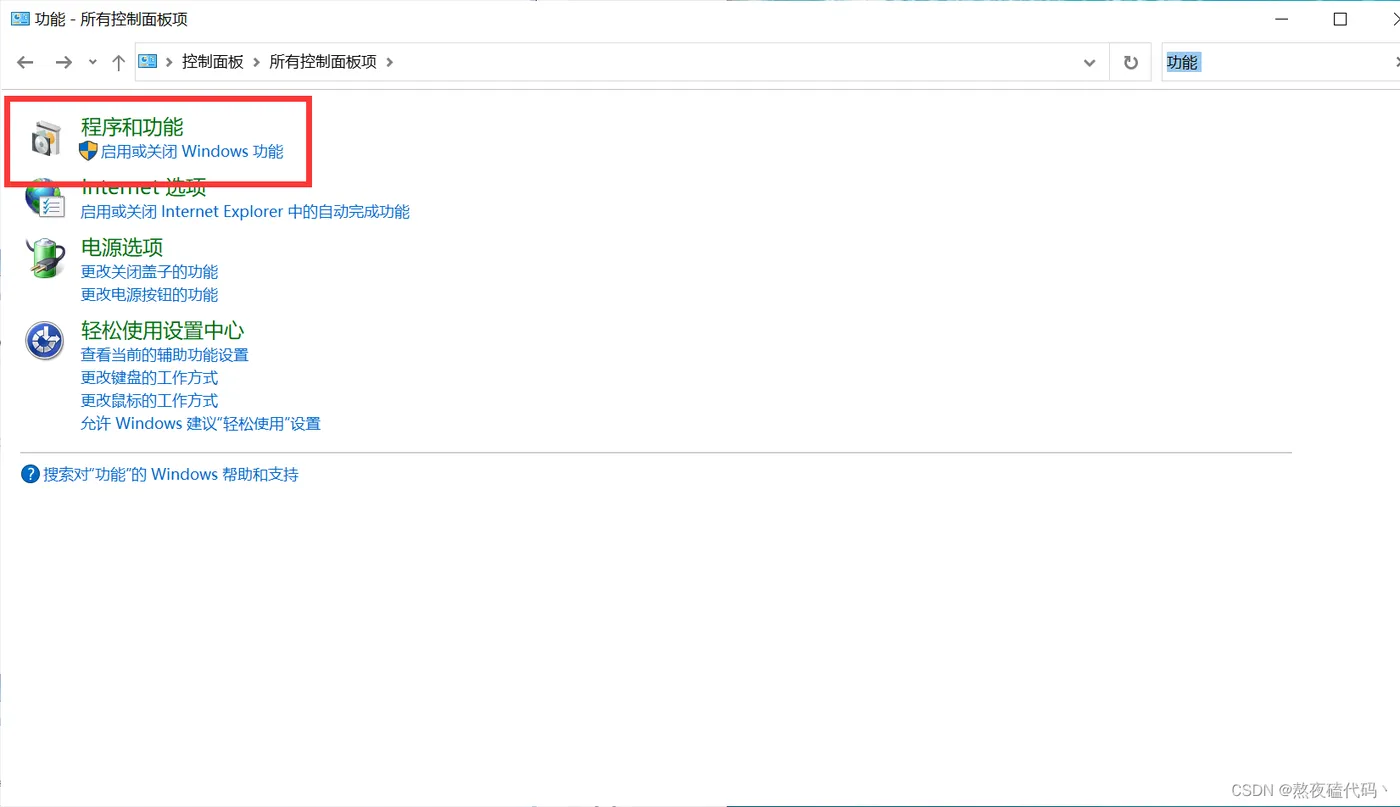Open the Internet 选项 heading link
The height and width of the screenshot is (807, 1400).
click(143, 187)
